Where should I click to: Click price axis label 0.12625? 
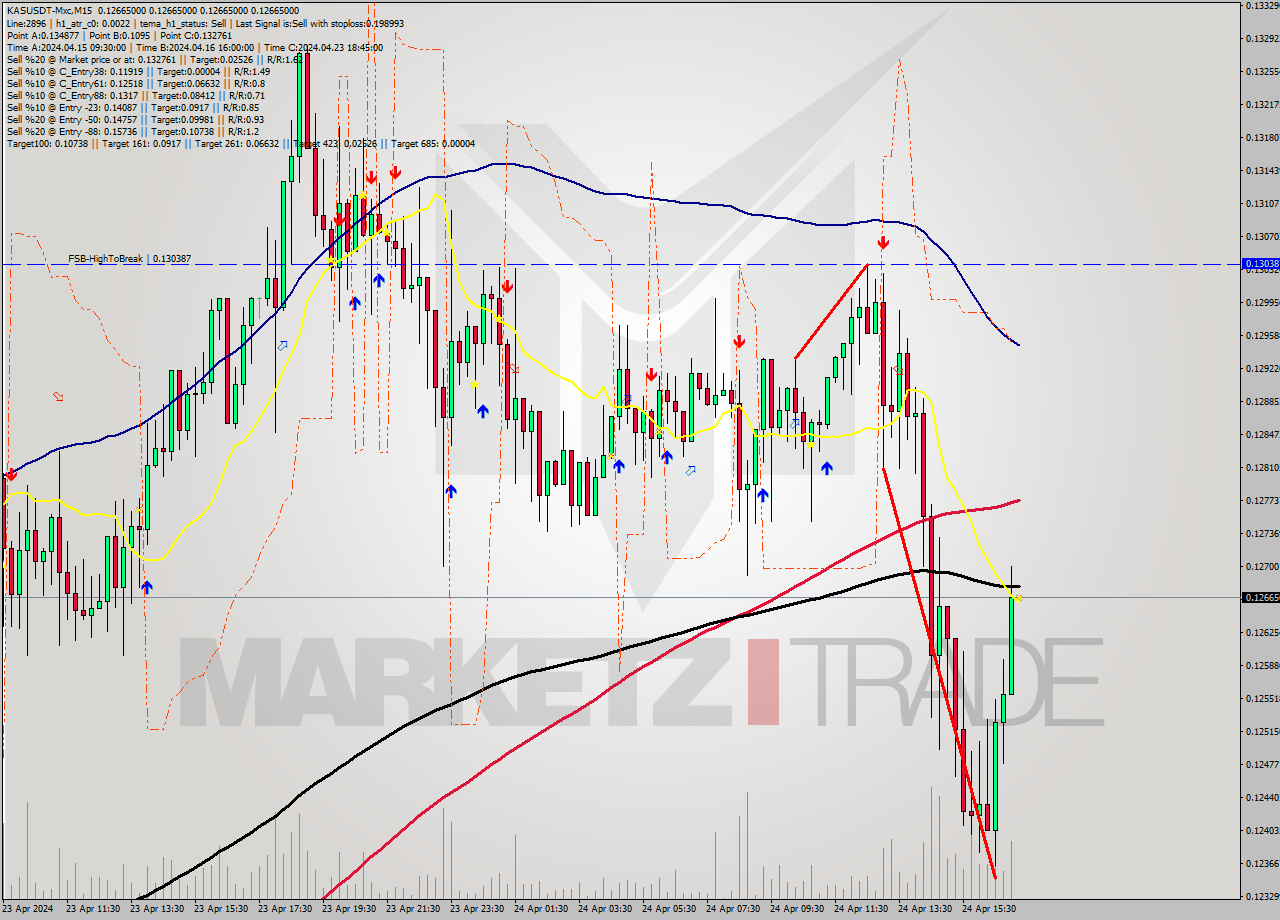pos(1261,632)
